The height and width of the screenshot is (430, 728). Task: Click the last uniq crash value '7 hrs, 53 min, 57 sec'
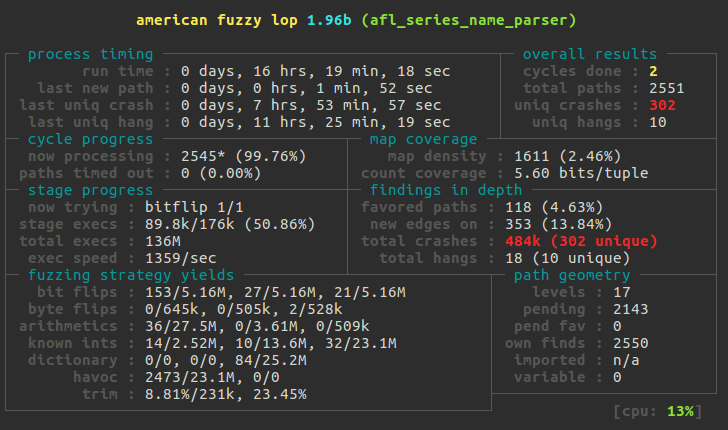pos(347,105)
